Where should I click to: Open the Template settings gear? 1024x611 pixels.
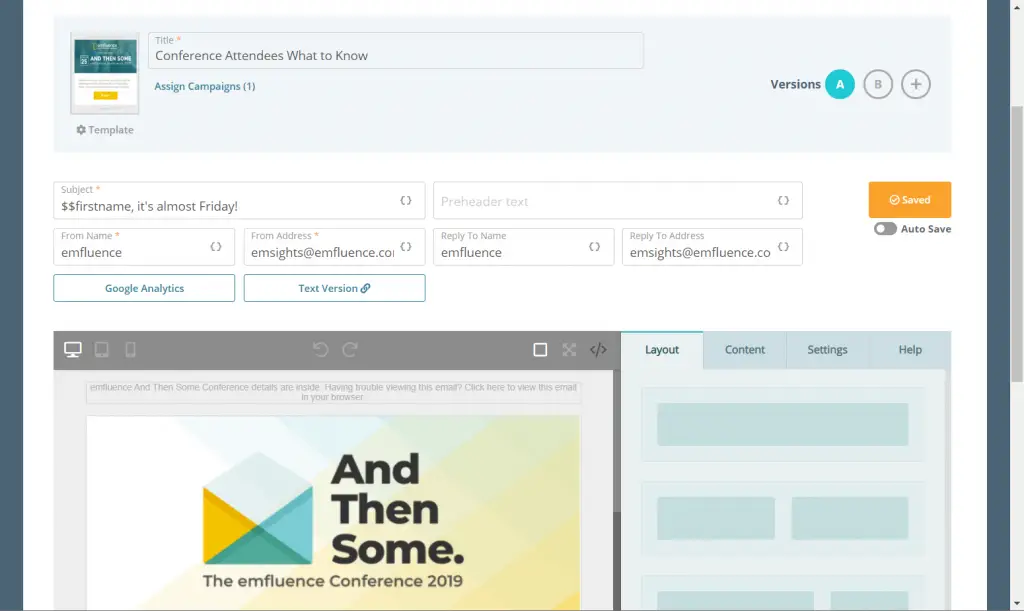(104, 130)
